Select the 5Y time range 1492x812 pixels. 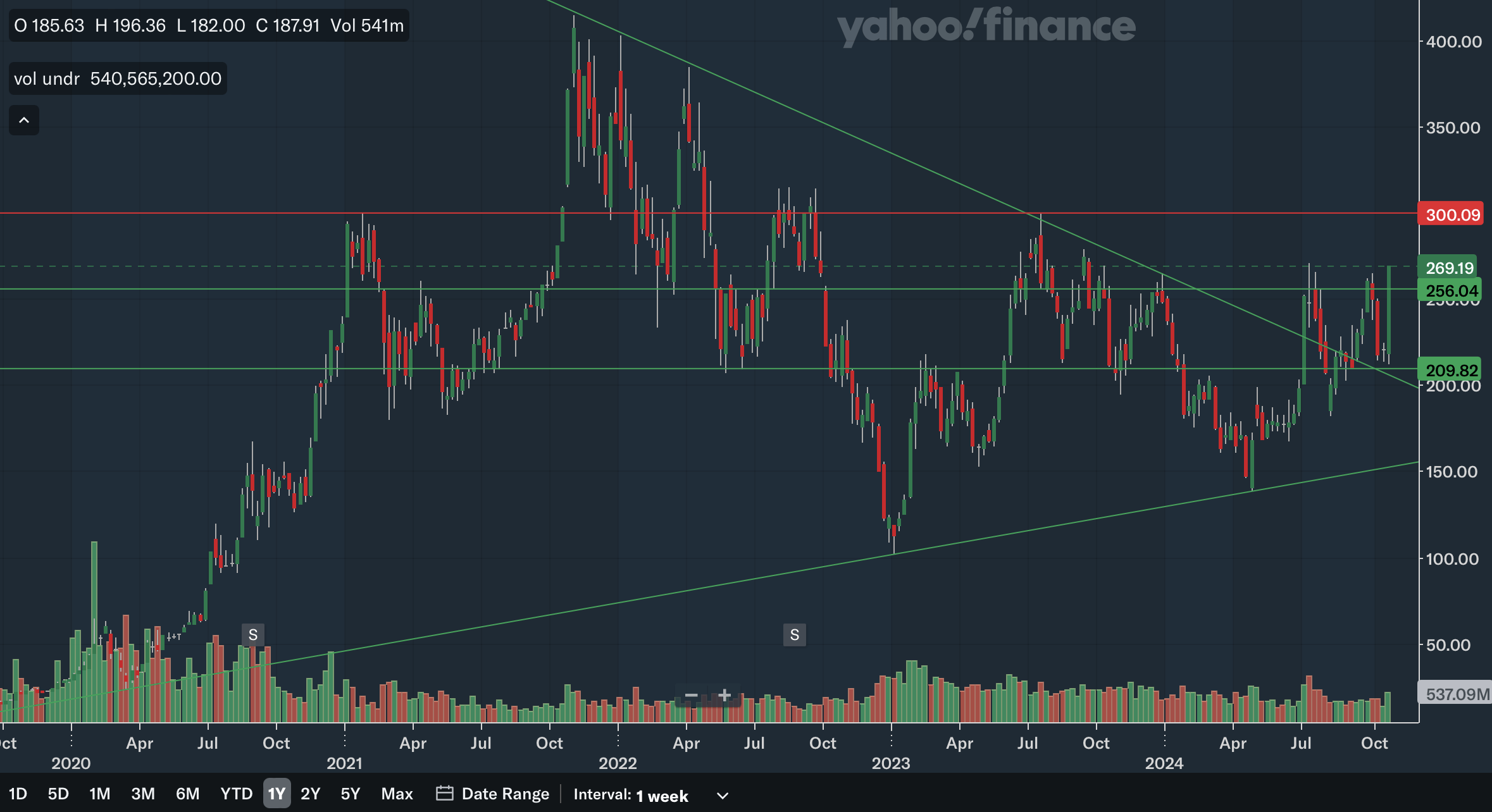point(350,794)
